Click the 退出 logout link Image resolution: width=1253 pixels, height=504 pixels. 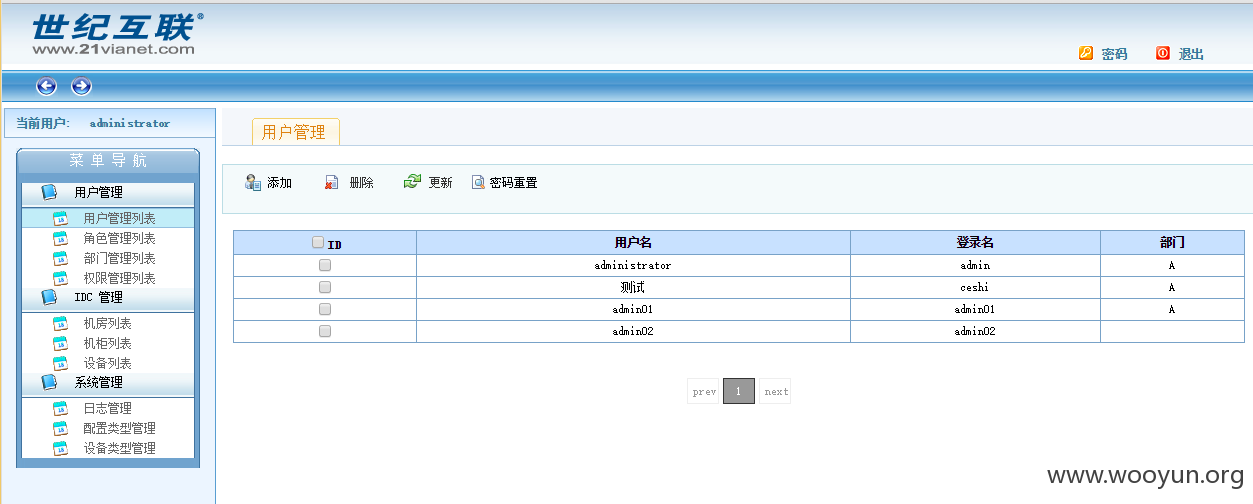coord(1191,54)
